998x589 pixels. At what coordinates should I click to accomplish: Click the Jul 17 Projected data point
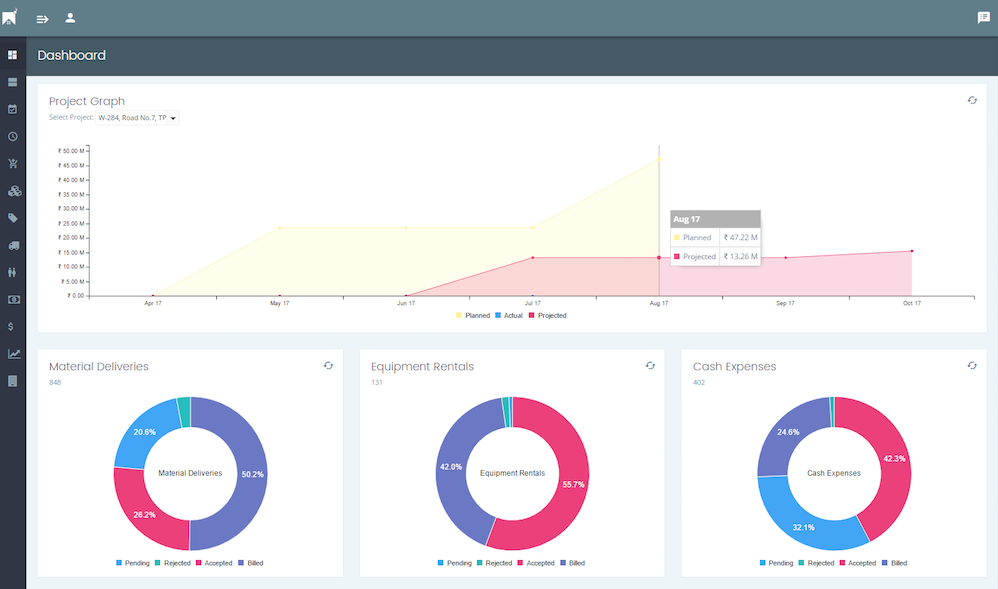tap(533, 257)
